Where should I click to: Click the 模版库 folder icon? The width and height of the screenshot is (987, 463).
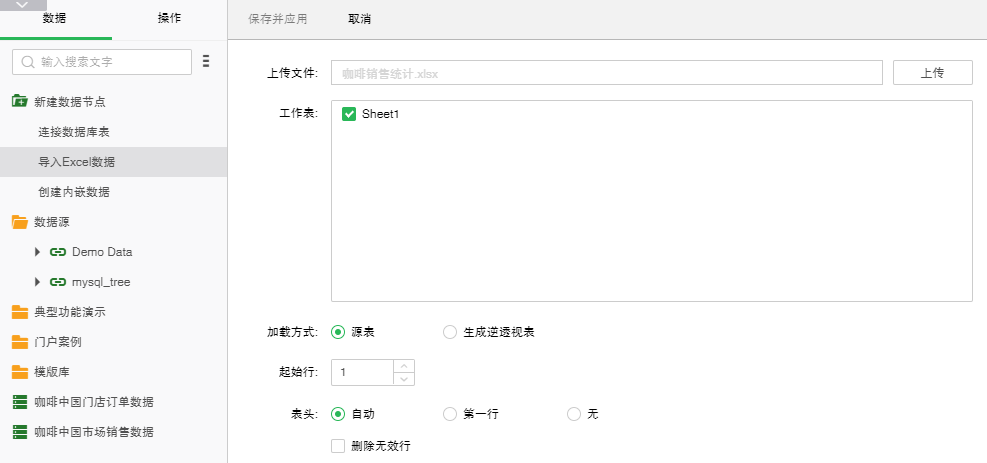click(19, 372)
